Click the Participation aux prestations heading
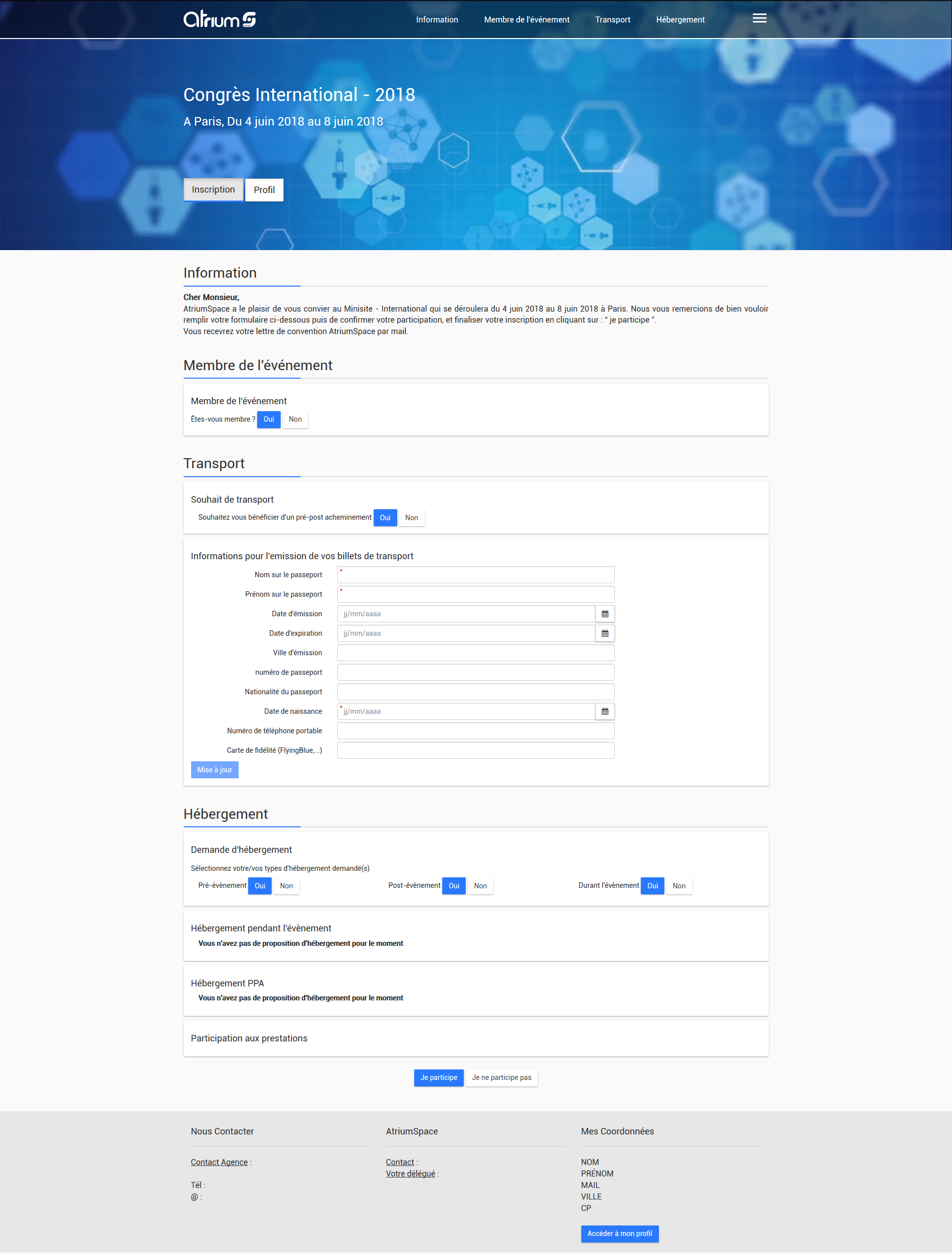This screenshot has width=952, height=1255. 249,1038
